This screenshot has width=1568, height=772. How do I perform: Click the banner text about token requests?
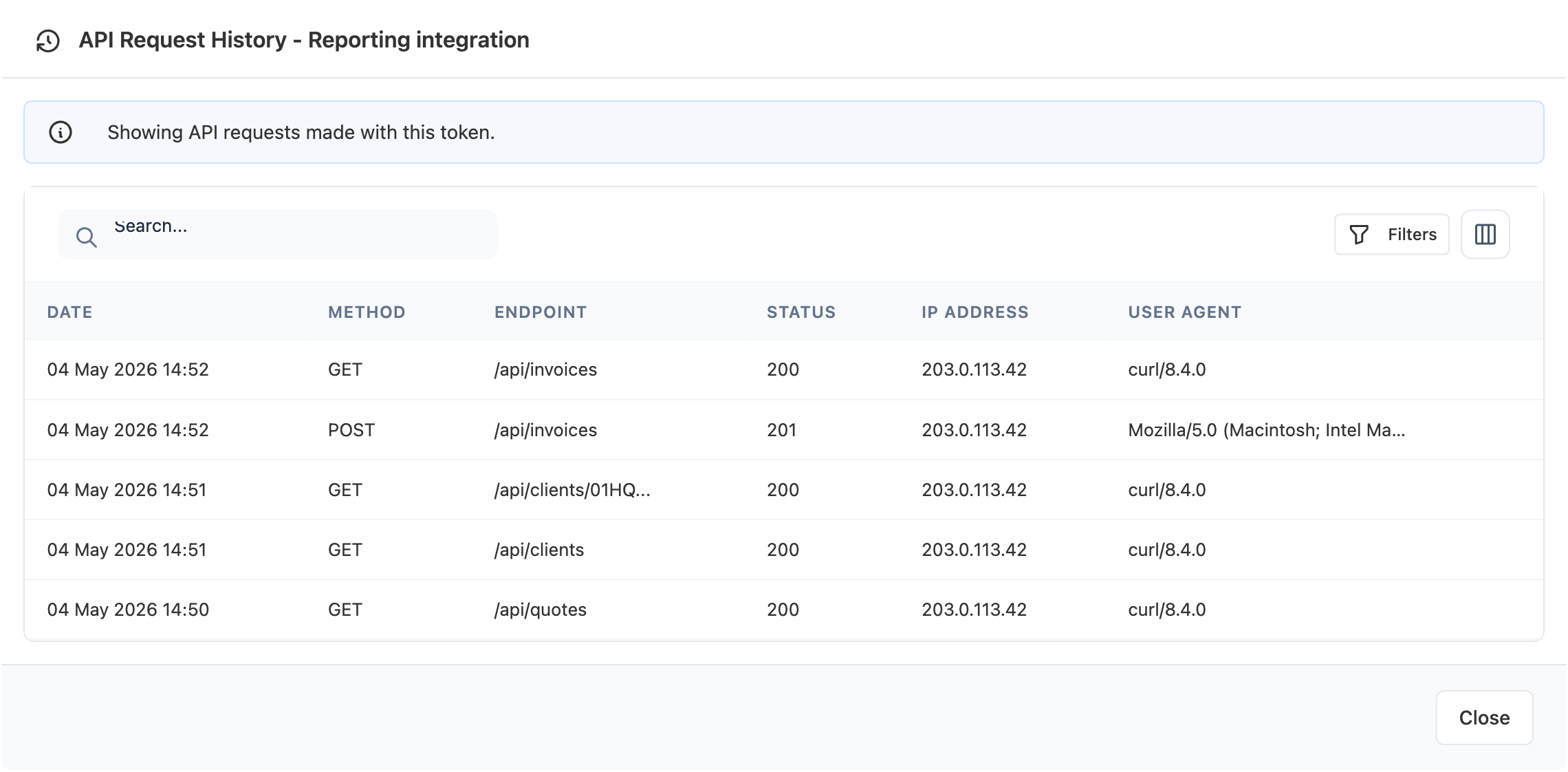click(x=301, y=132)
